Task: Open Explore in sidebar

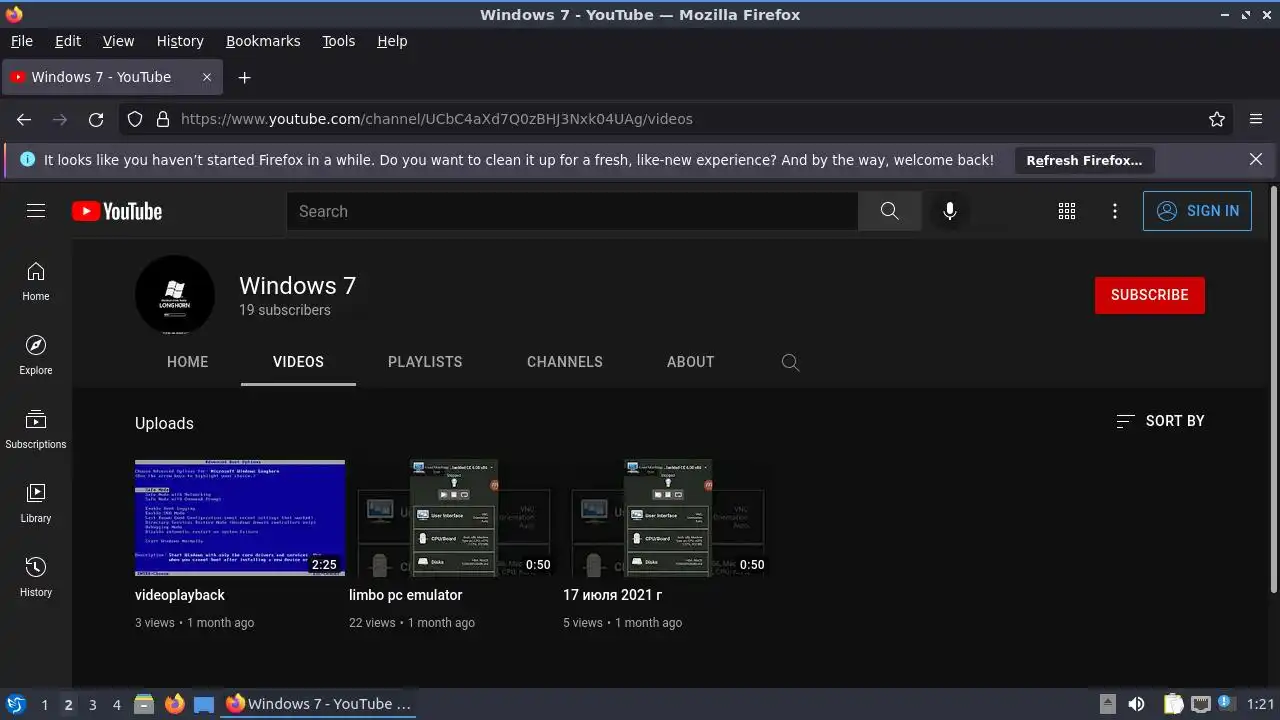Action: [x=36, y=355]
